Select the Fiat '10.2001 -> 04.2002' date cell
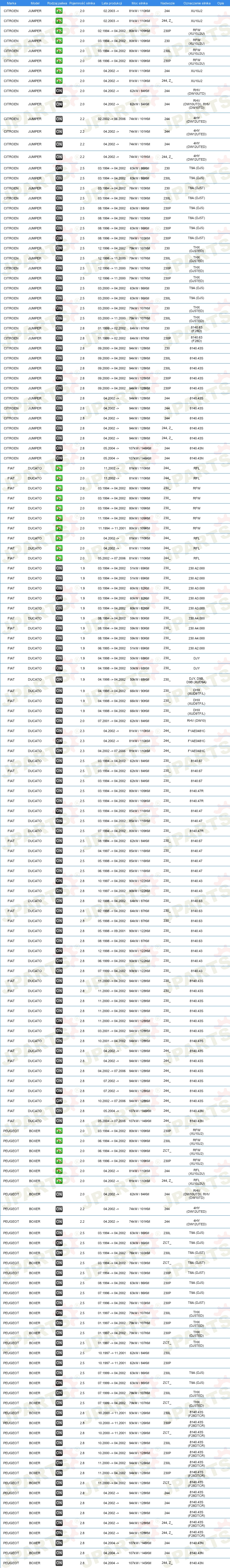230x1568 pixels. pos(112,1041)
